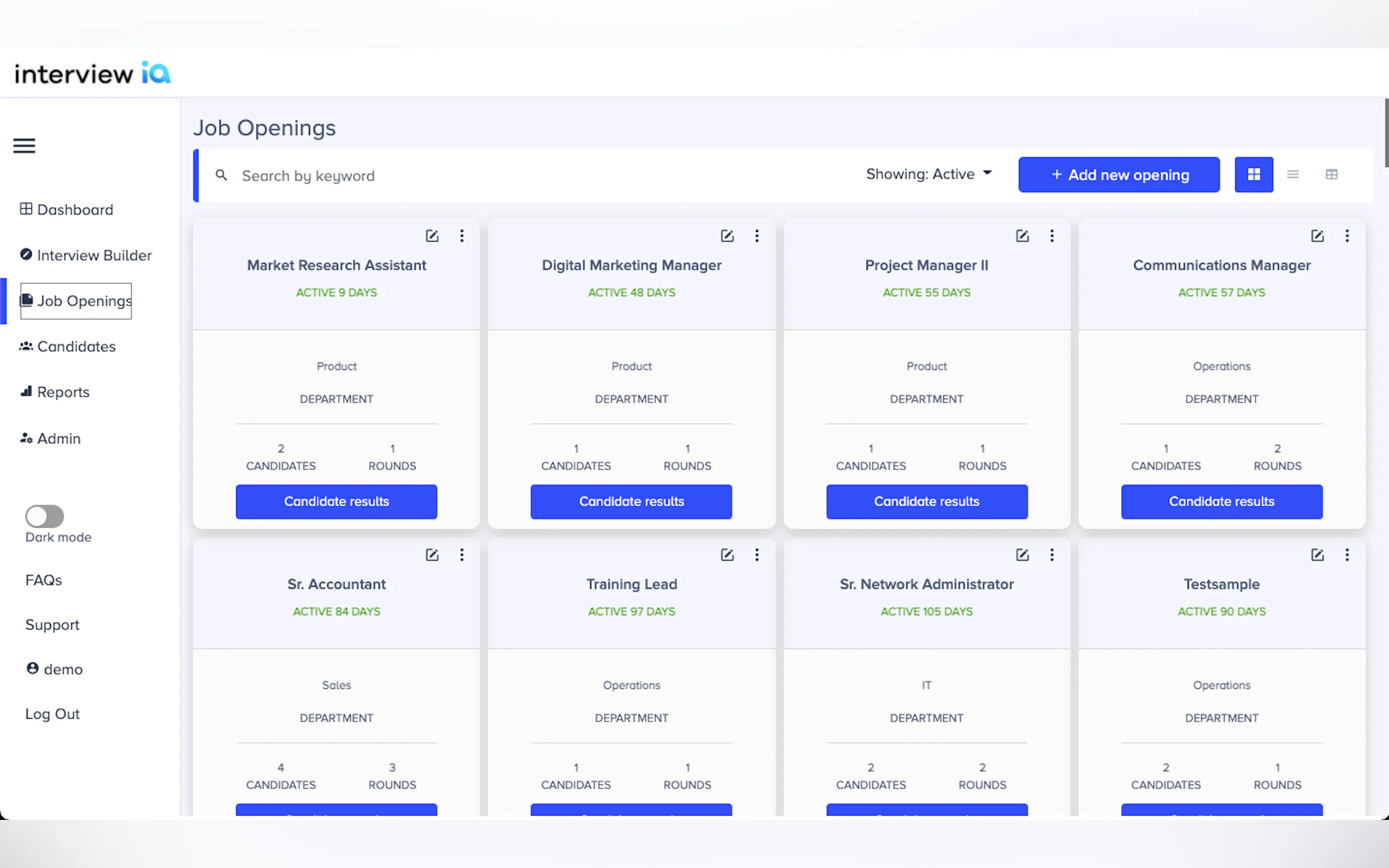Image resolution: width=1389 pixels, height=868 pixels.
Task: Open three-dot menu on Sr. Accountant card
Action: [462, 555]
